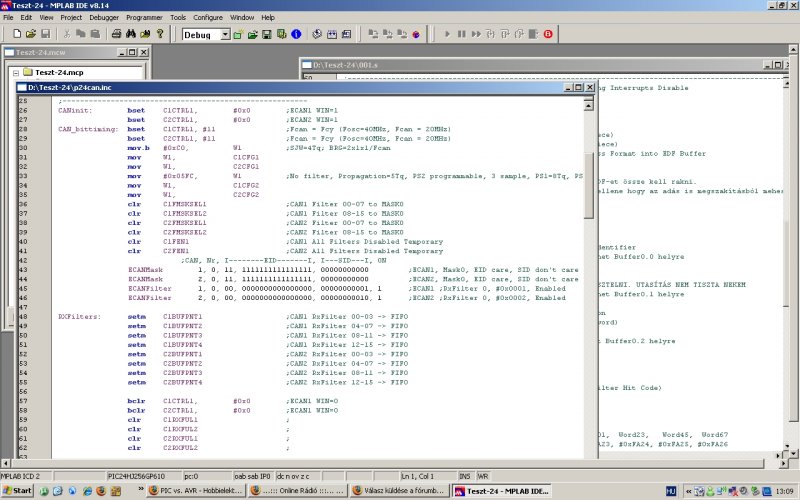This screenshot has height=500, width=800.
Task: Click the p24can.inc vertical scrollbar thumb
Action: click(x=588, y=185)
